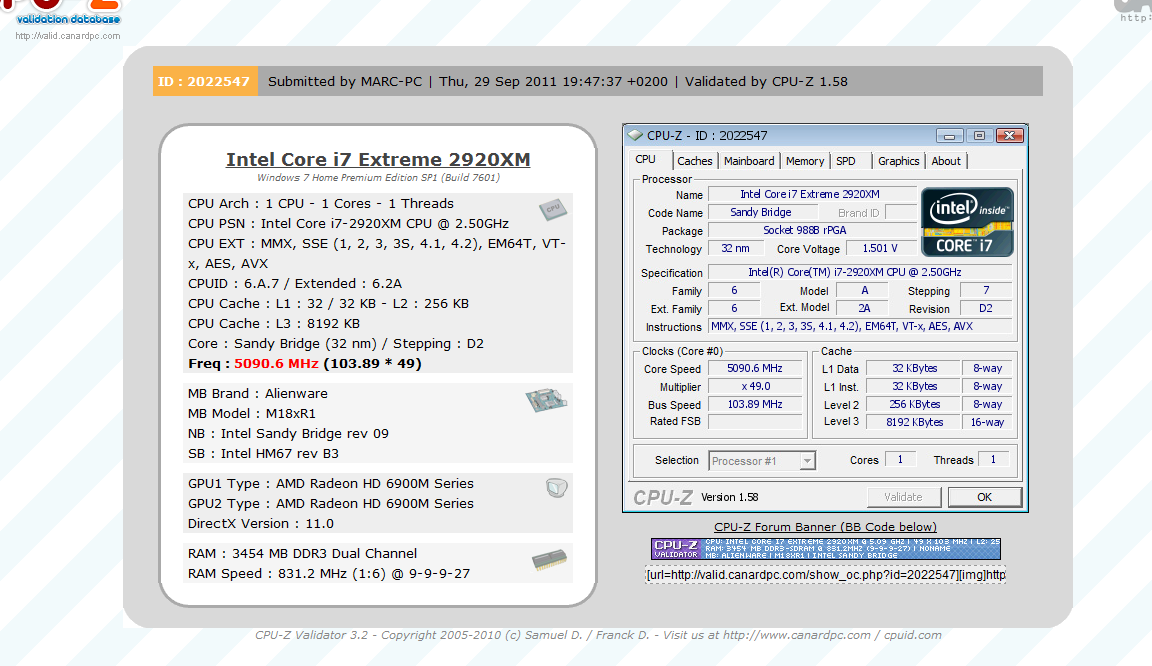
Task: Click the Level 3 16-way value
Action: tap(987, 422)
